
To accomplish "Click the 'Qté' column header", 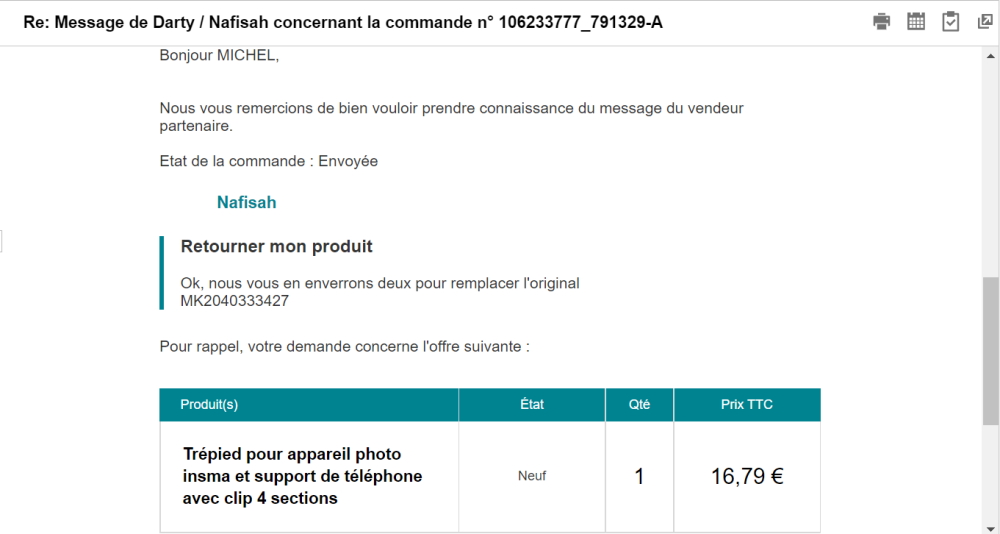I will (x=639, y=405).
